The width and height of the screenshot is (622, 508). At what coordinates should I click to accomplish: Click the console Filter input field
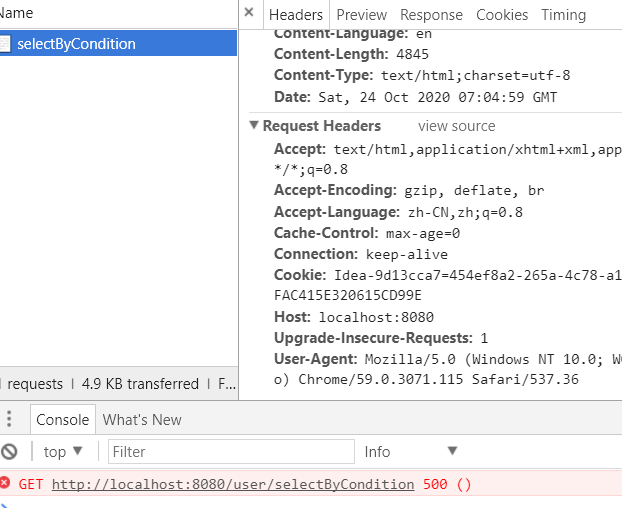click(x=231, y=452)
